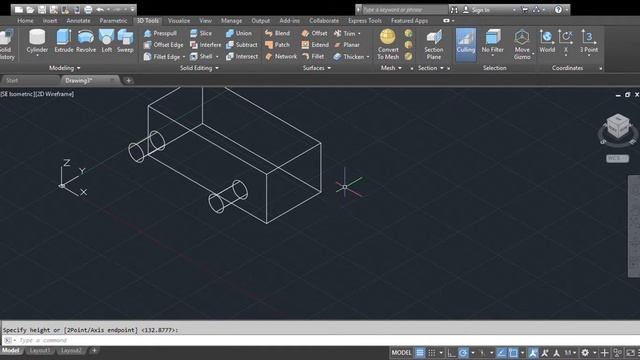This screenshot has width=640, height=360.
Task: Click the Plot print icon
Action: pos(88,9)
